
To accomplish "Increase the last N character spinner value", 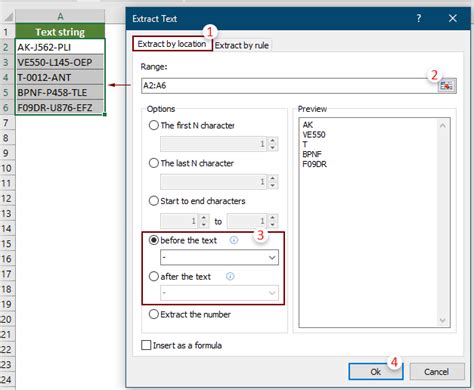I will [x=273, y=178].
